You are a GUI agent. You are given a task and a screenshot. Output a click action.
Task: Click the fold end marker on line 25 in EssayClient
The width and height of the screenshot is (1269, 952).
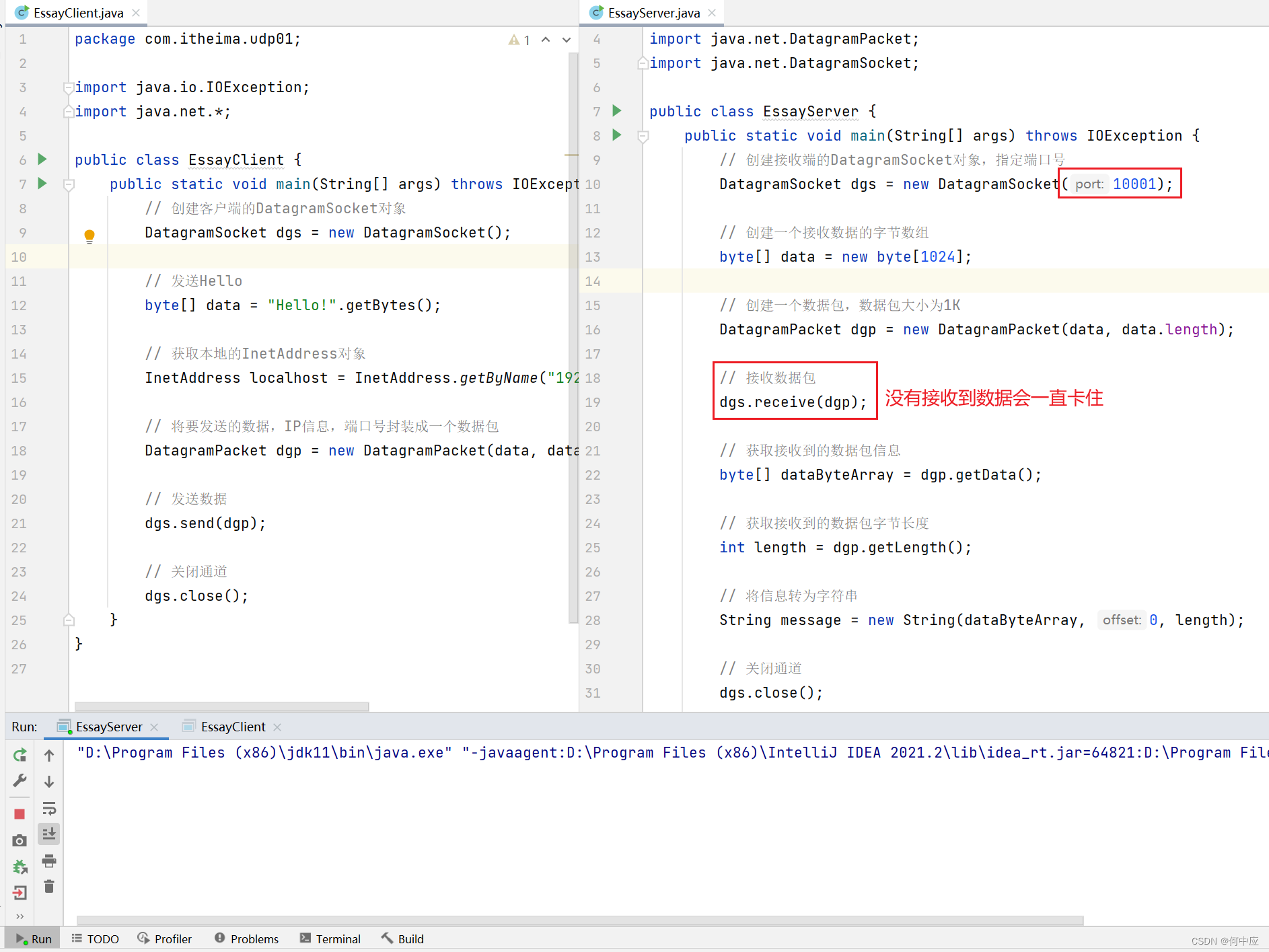68,620
